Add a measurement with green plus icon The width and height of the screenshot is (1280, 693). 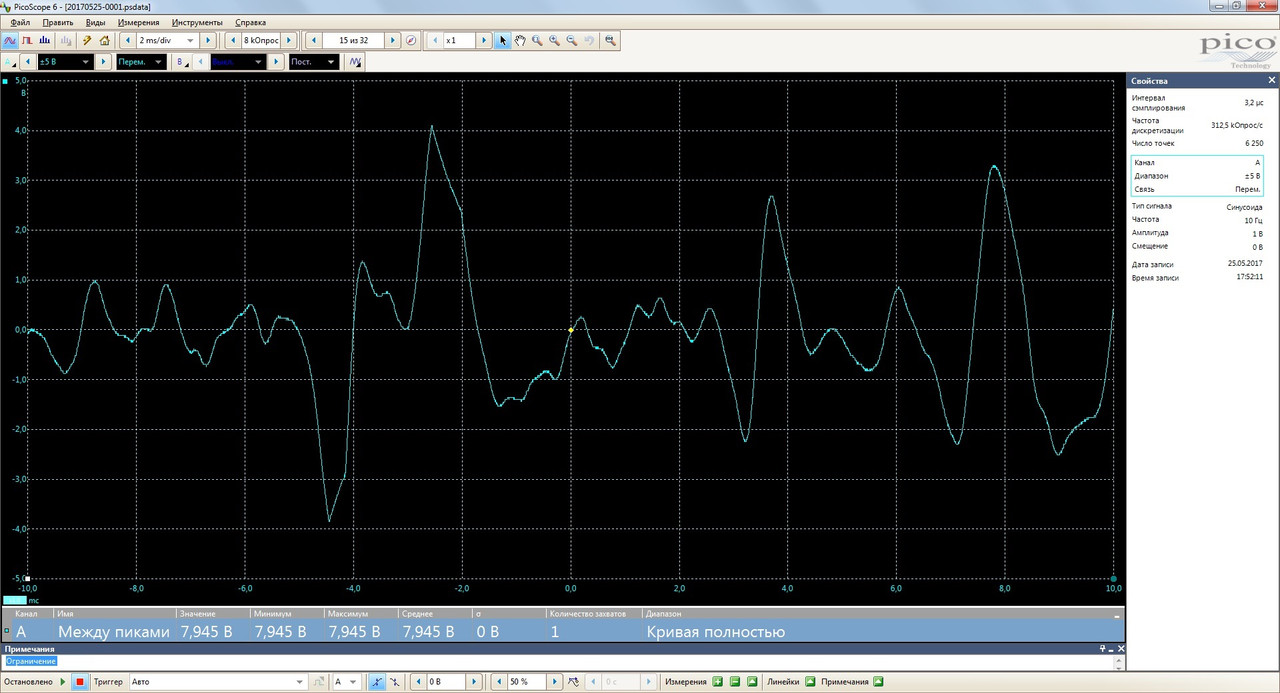717,682
